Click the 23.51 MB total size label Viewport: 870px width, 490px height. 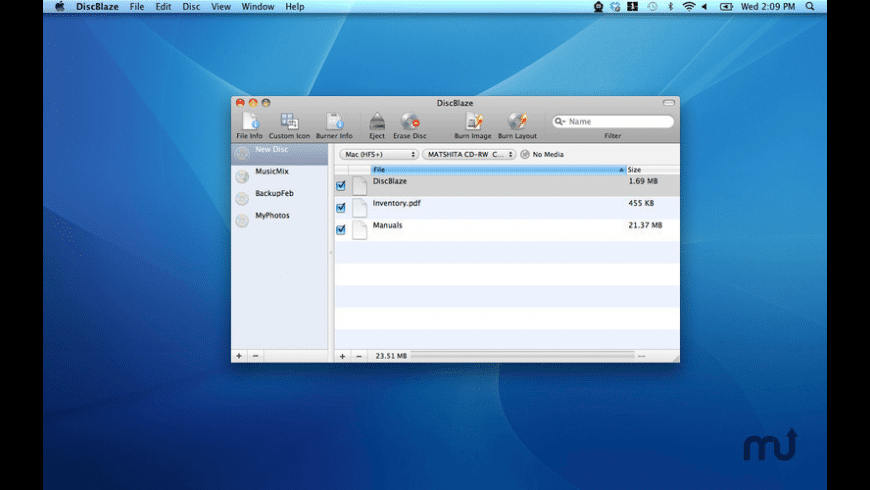click(x=391, y=356)
